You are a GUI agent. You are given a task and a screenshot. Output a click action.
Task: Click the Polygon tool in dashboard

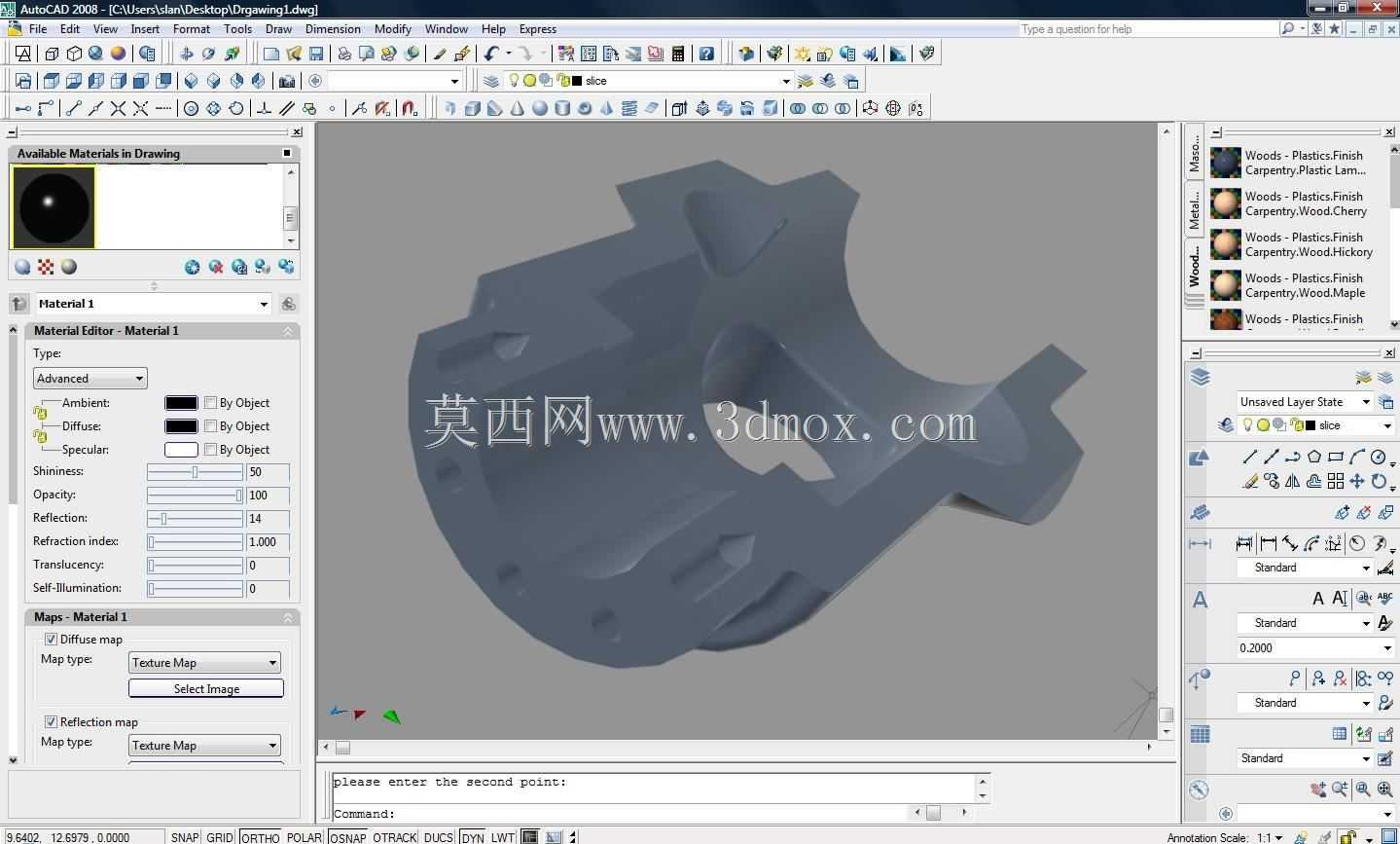(x=1314, y=457)
